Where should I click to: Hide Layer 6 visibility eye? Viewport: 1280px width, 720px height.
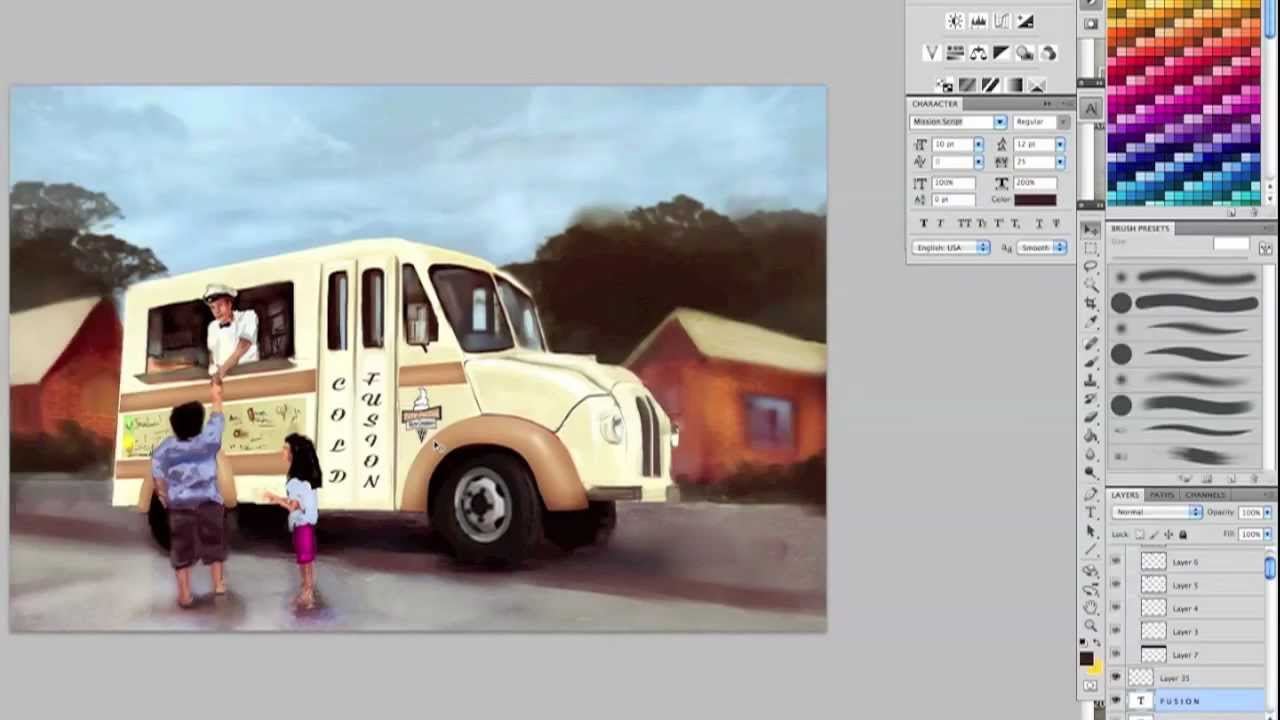pos(1116,562)
